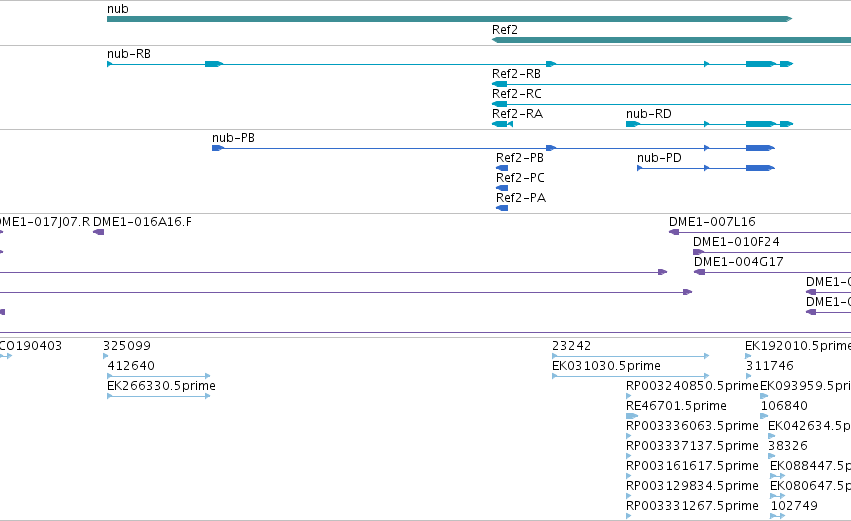Select the 325099 EST arrow glyph
851x521 pixels.
106,356
